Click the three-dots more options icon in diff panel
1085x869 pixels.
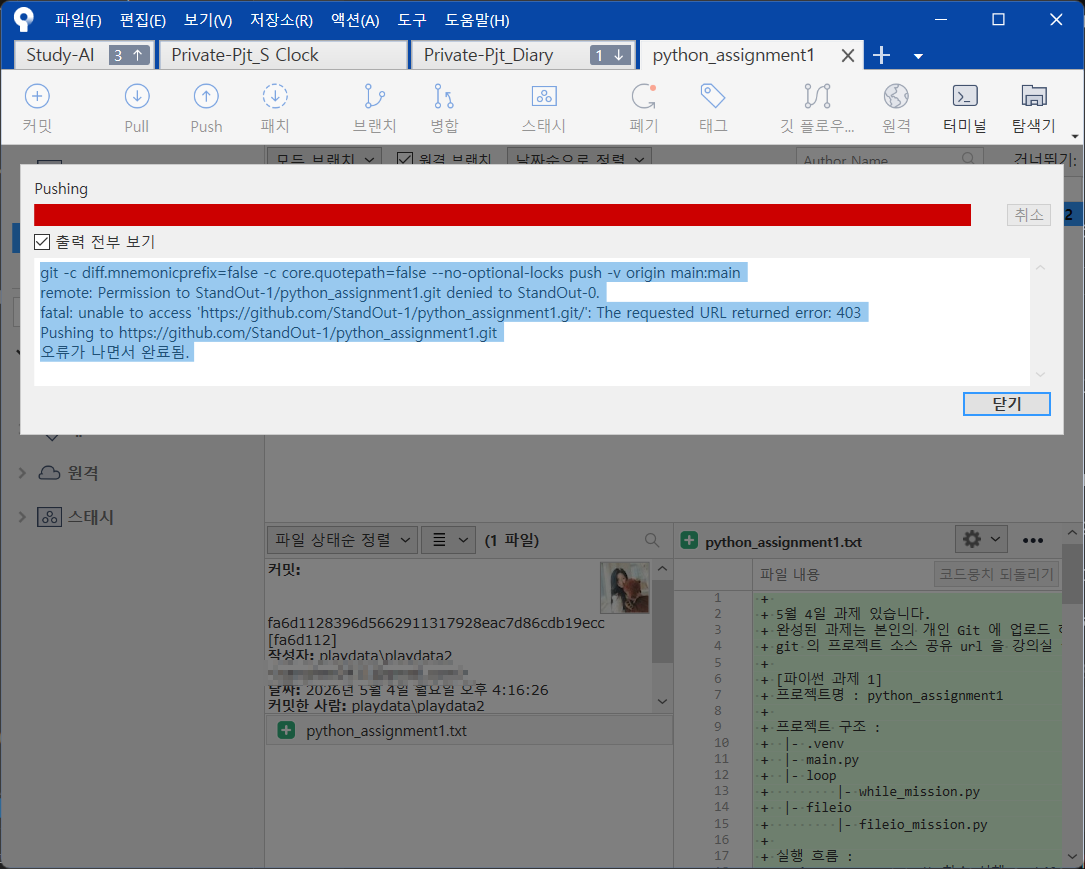(1033, 540)
